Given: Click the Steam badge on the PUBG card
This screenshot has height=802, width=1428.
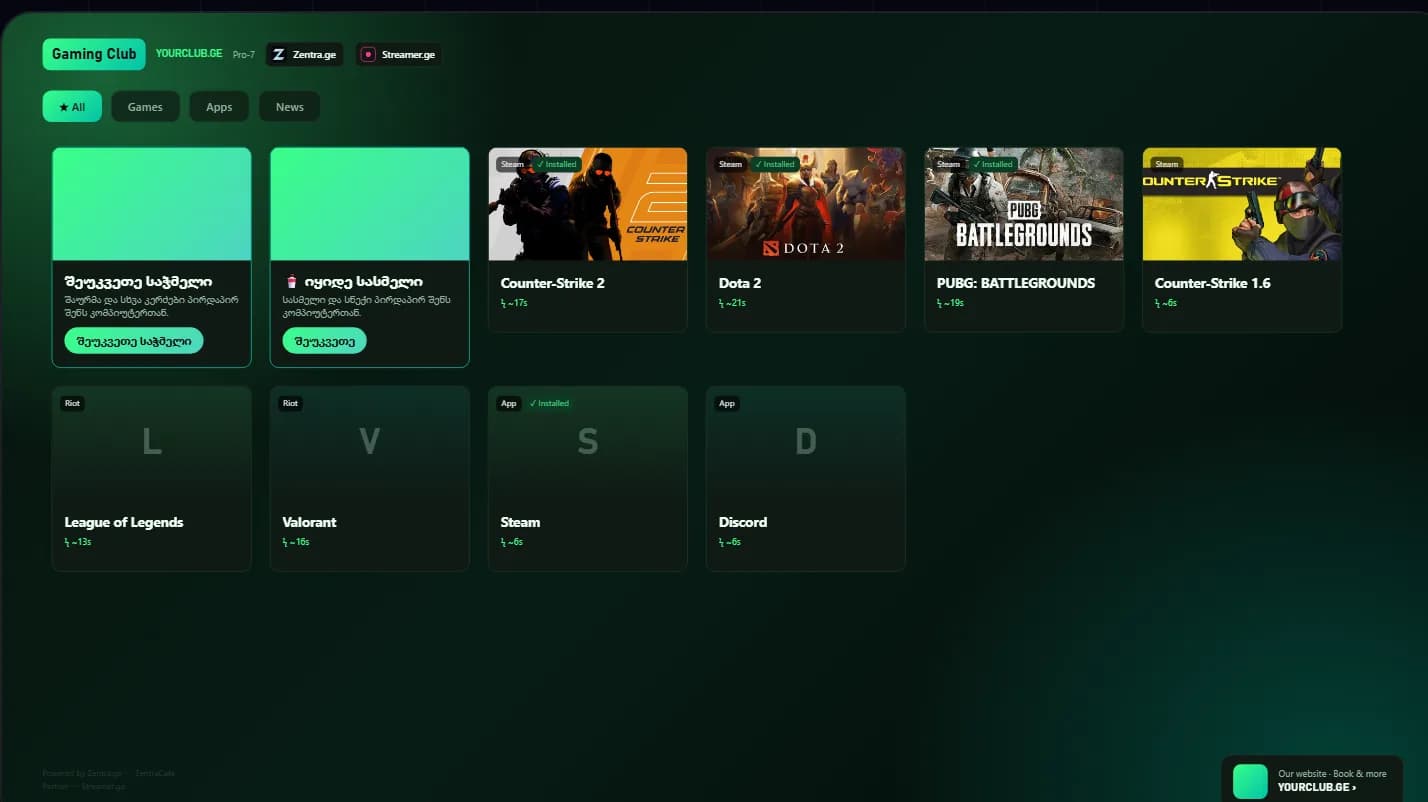Looking at the screenshot, I should tap(949, 164).
